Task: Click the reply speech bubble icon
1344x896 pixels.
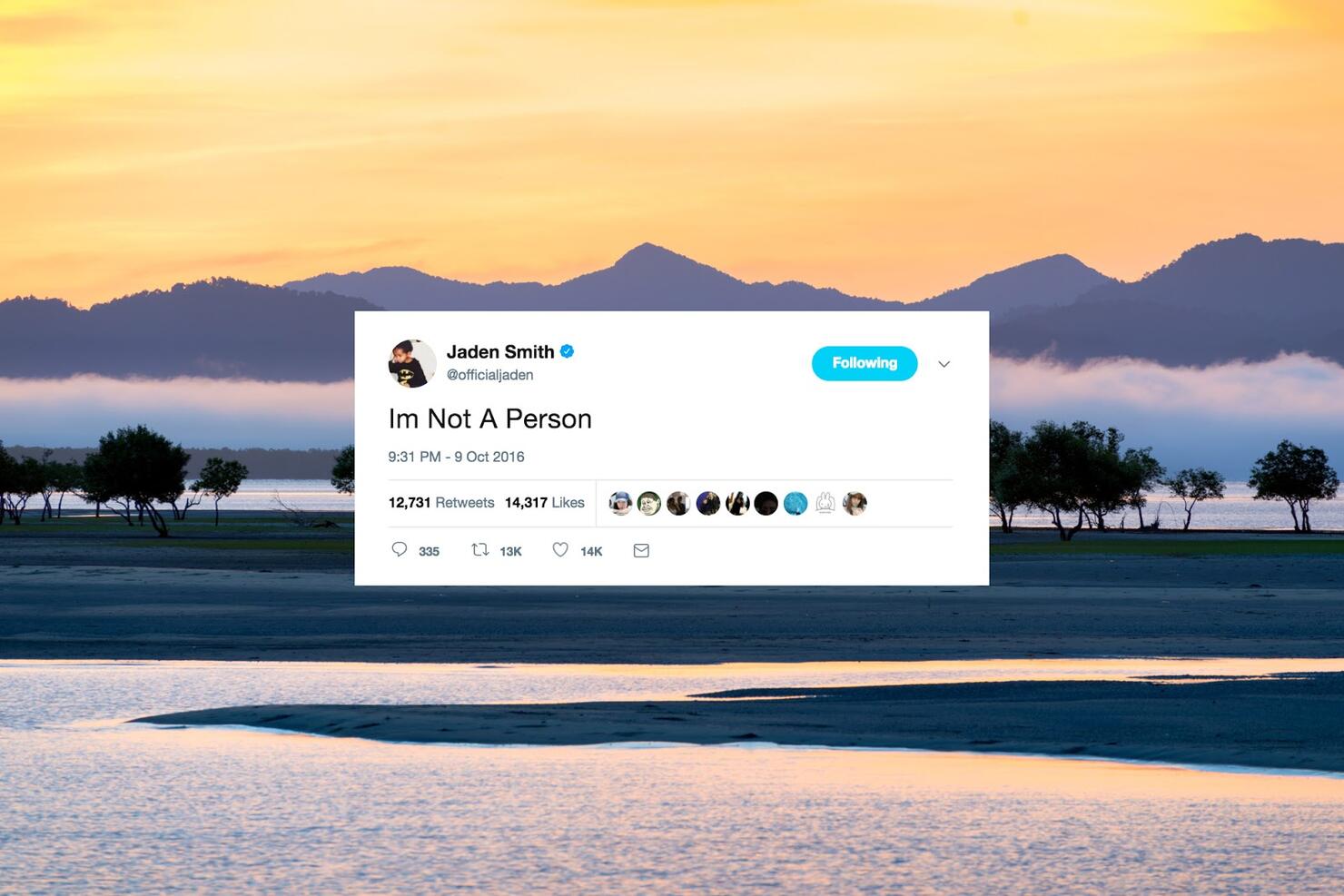Action: (x=399, y=549)
